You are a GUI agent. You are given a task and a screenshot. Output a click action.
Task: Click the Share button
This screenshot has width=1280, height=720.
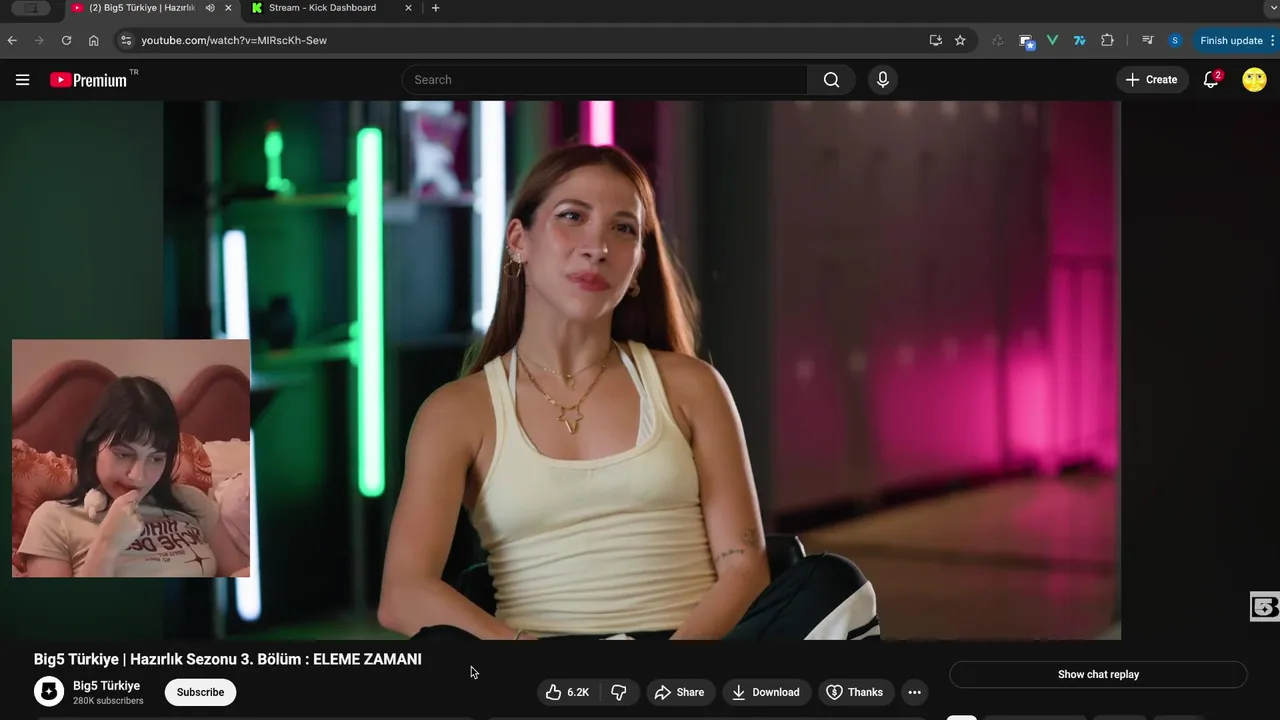click(x=679, y=692)
